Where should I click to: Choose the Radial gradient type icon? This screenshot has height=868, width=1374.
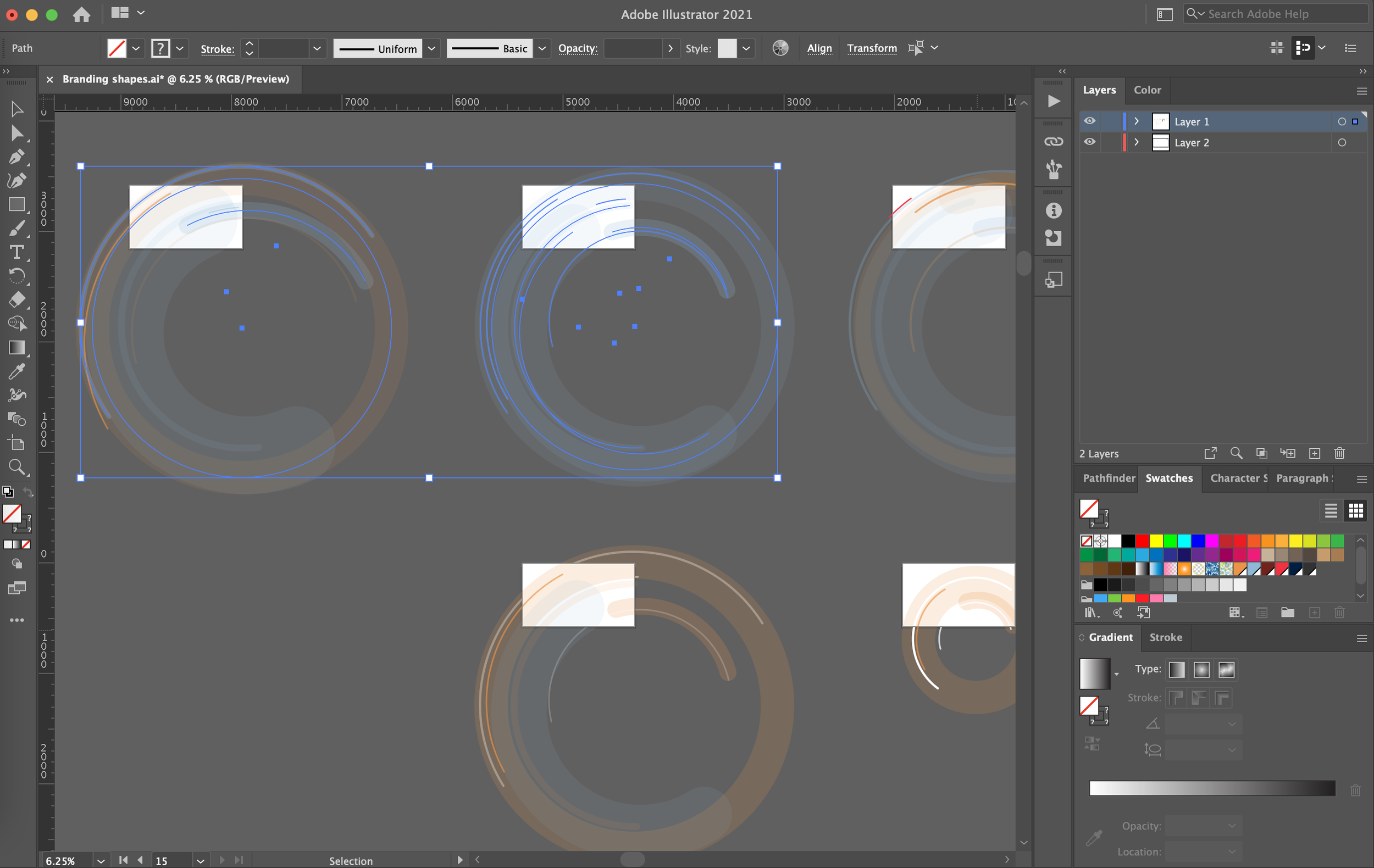1201,670
